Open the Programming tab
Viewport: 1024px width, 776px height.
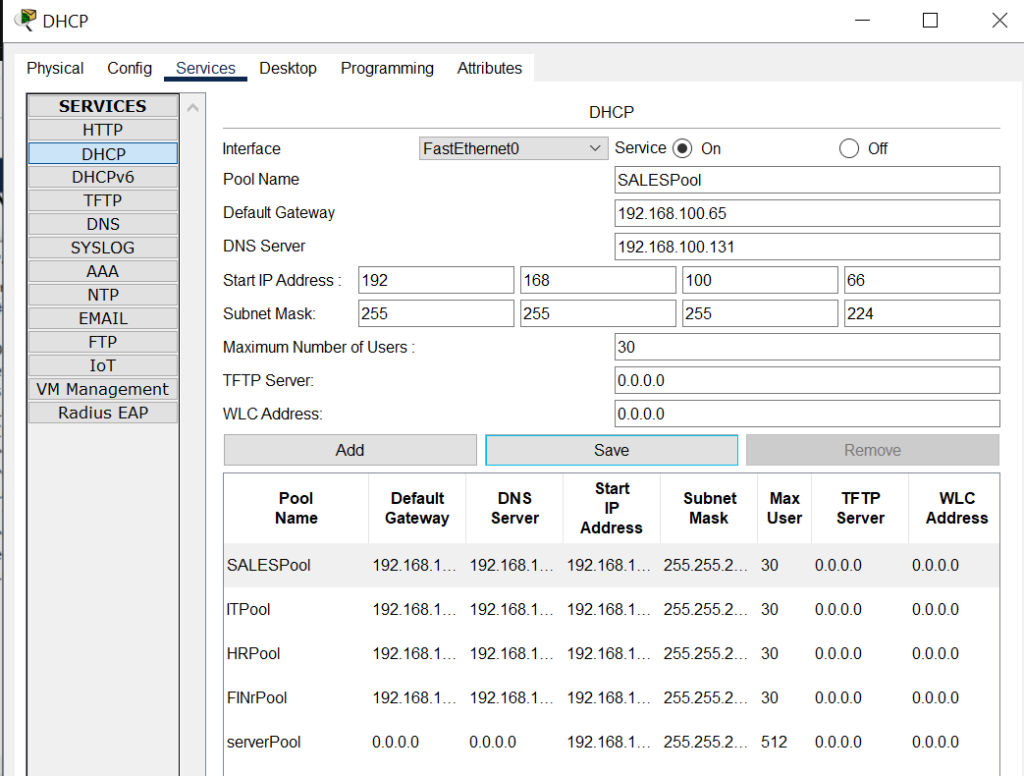(x=387, y=68)
